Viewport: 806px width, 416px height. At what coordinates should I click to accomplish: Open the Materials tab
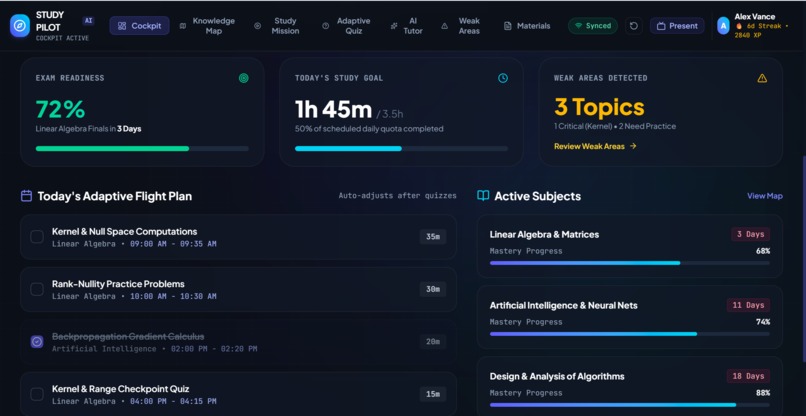pos(527,26)
